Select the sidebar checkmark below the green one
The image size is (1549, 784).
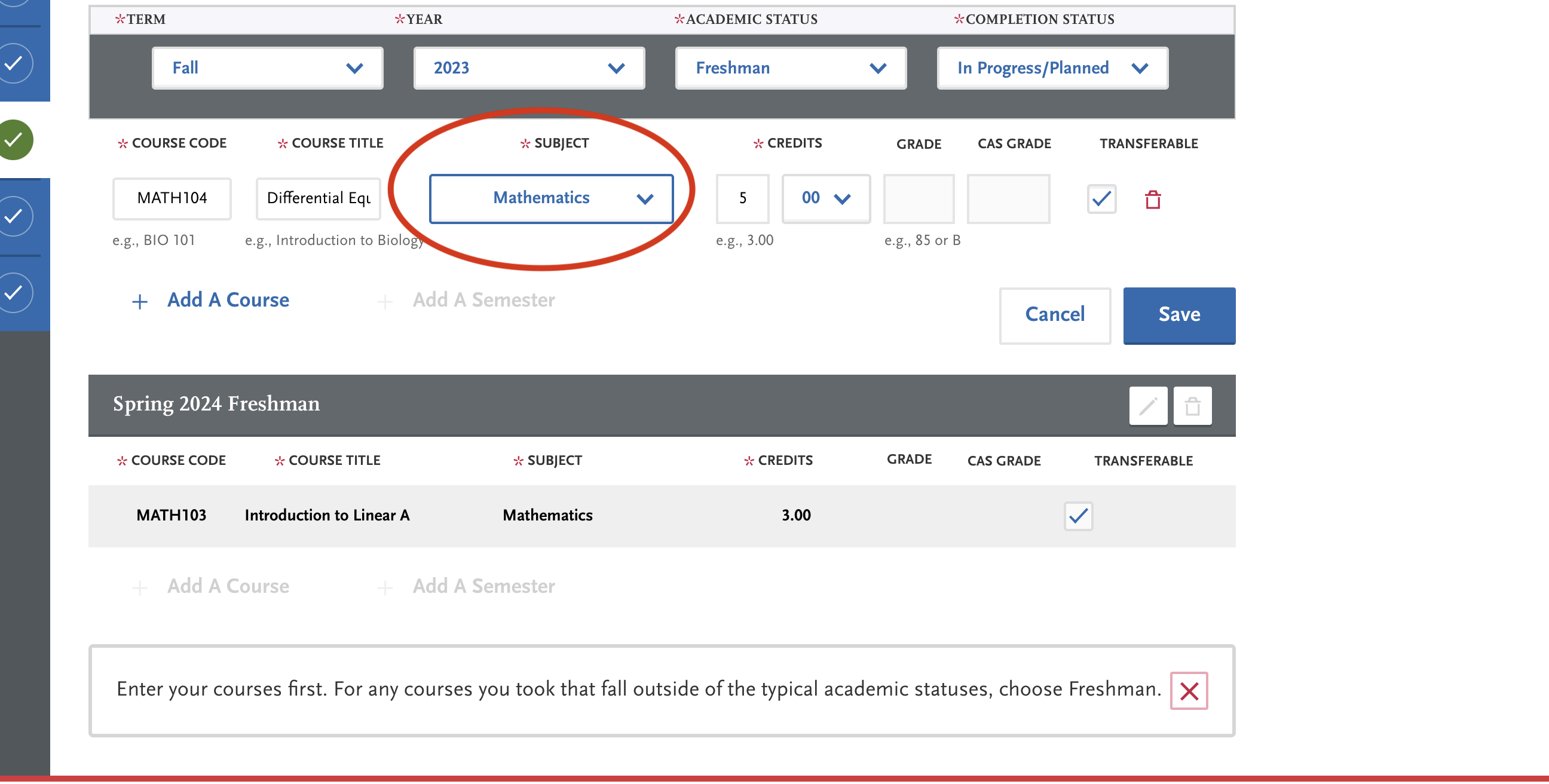(14, 216)
